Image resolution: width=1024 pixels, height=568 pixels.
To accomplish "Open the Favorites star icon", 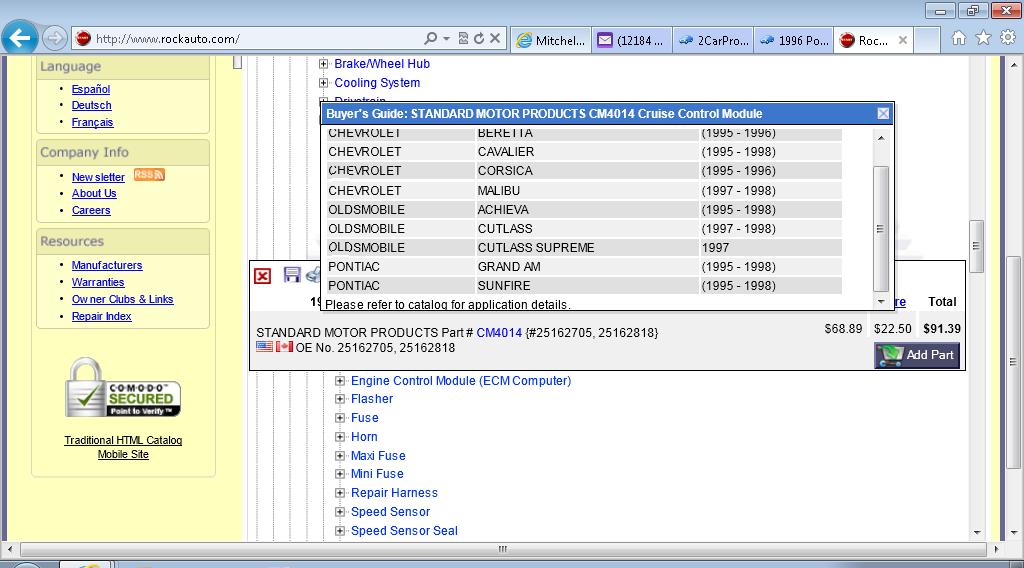I will click(x=983, y=38).
